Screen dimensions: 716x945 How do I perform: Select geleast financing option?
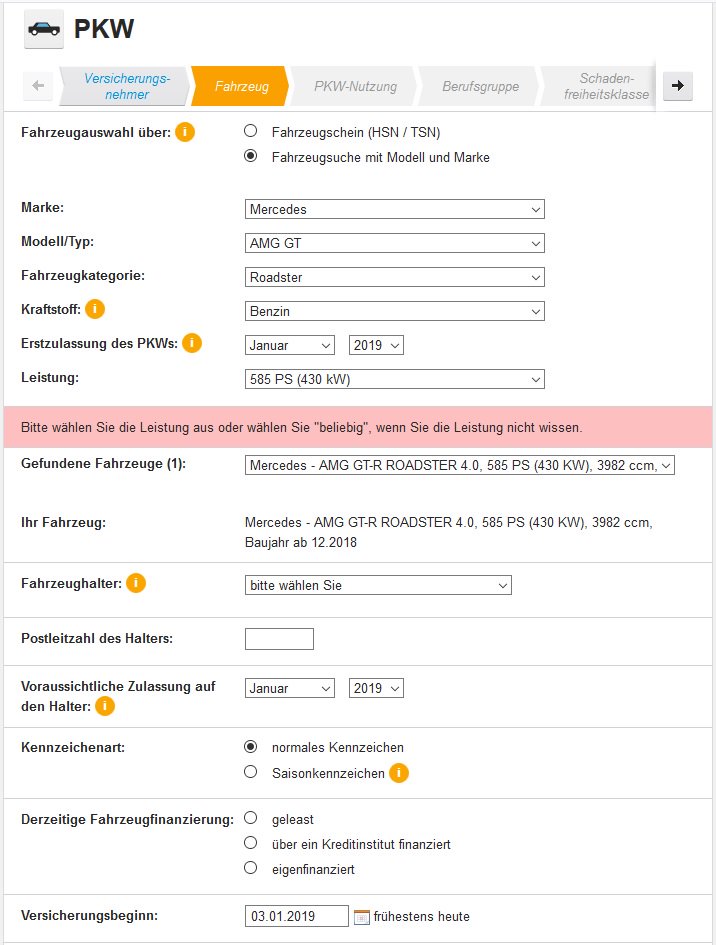coord(251,818)
